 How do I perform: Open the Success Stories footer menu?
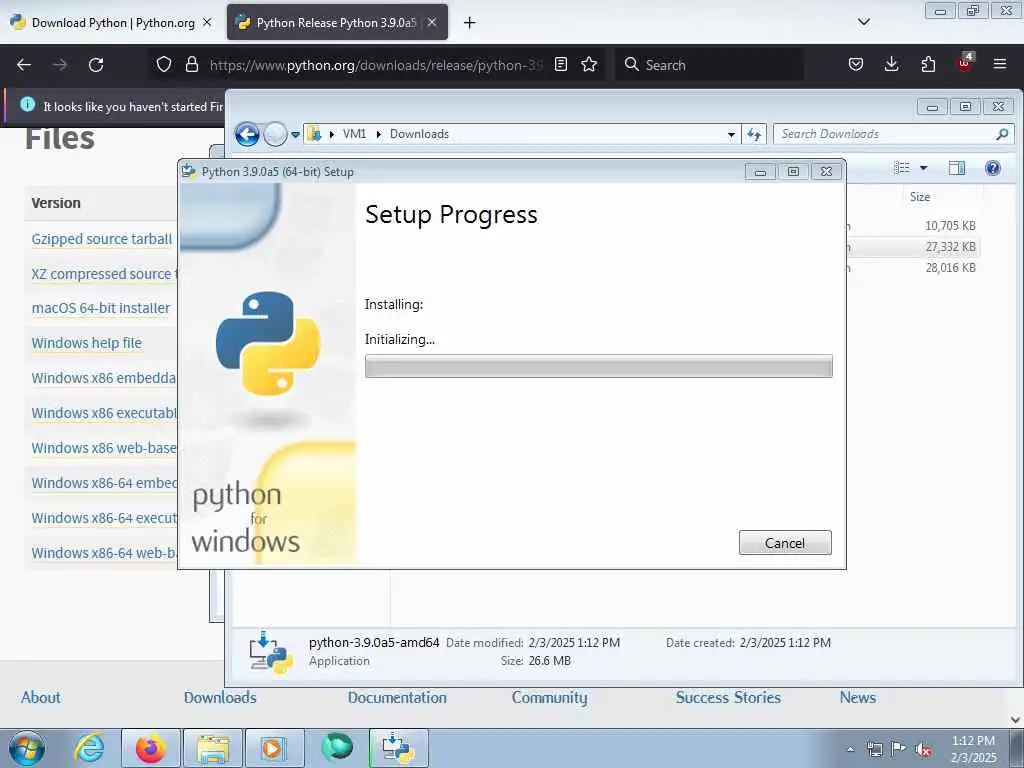point(728,697)
